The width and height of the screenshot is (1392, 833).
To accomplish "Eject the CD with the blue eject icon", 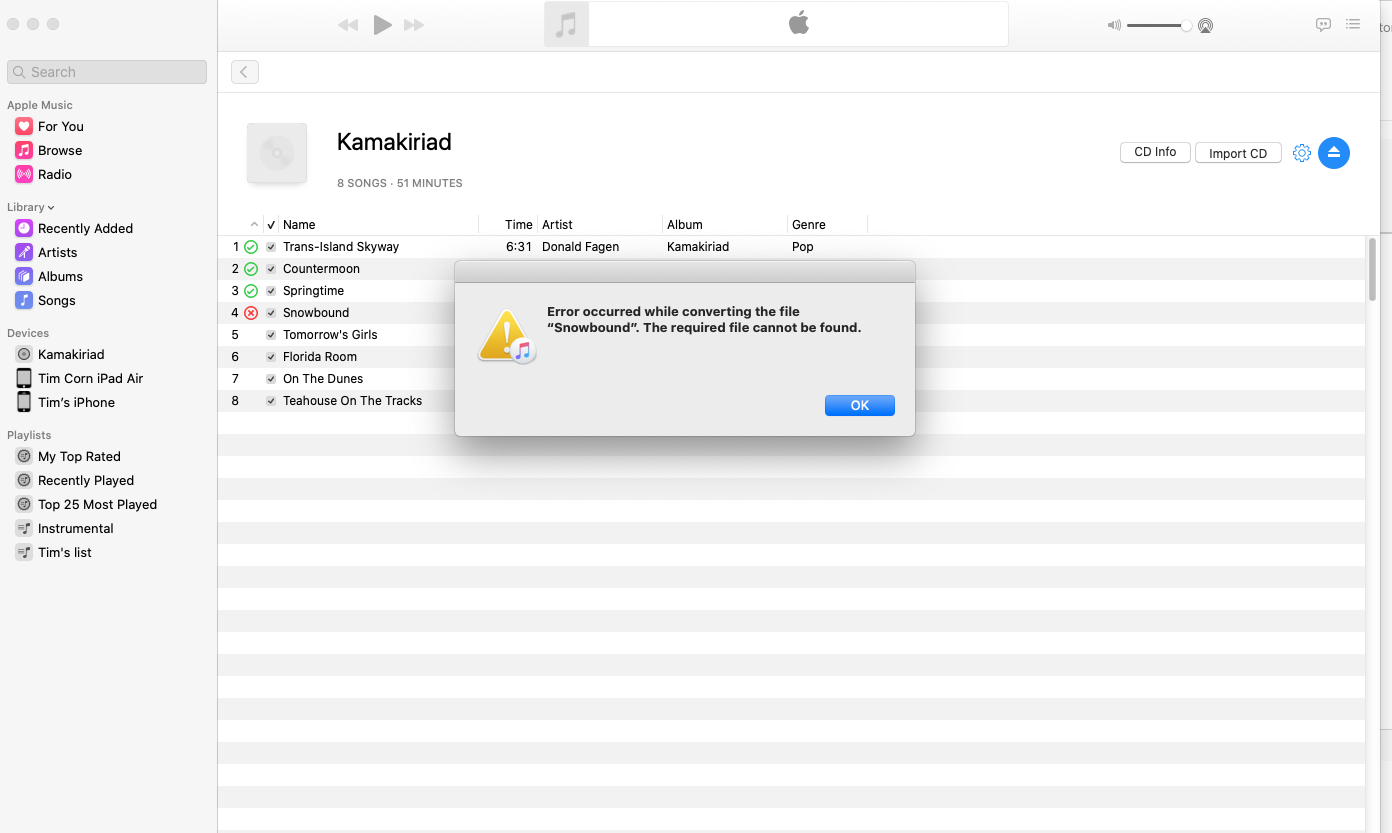I will click(x=1334, y=152).
